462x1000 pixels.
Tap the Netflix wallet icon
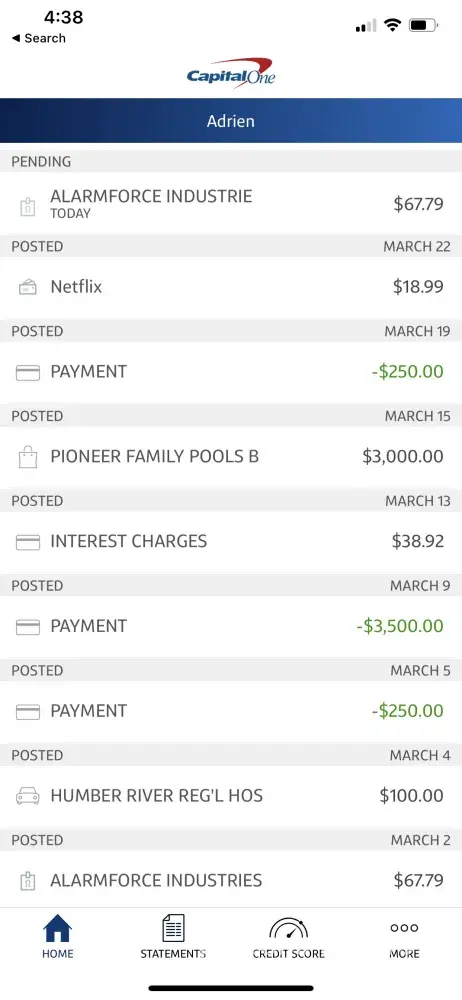point(27,288)
